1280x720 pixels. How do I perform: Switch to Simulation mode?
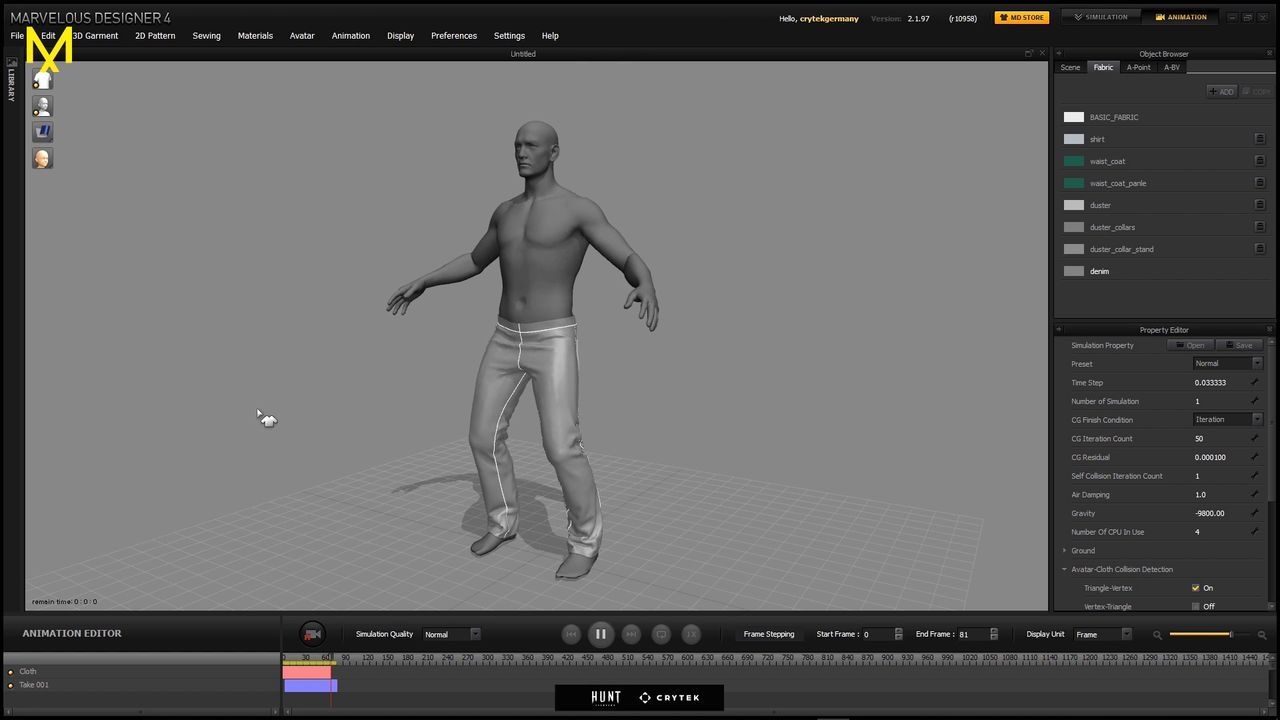(x=1100, y=17)
